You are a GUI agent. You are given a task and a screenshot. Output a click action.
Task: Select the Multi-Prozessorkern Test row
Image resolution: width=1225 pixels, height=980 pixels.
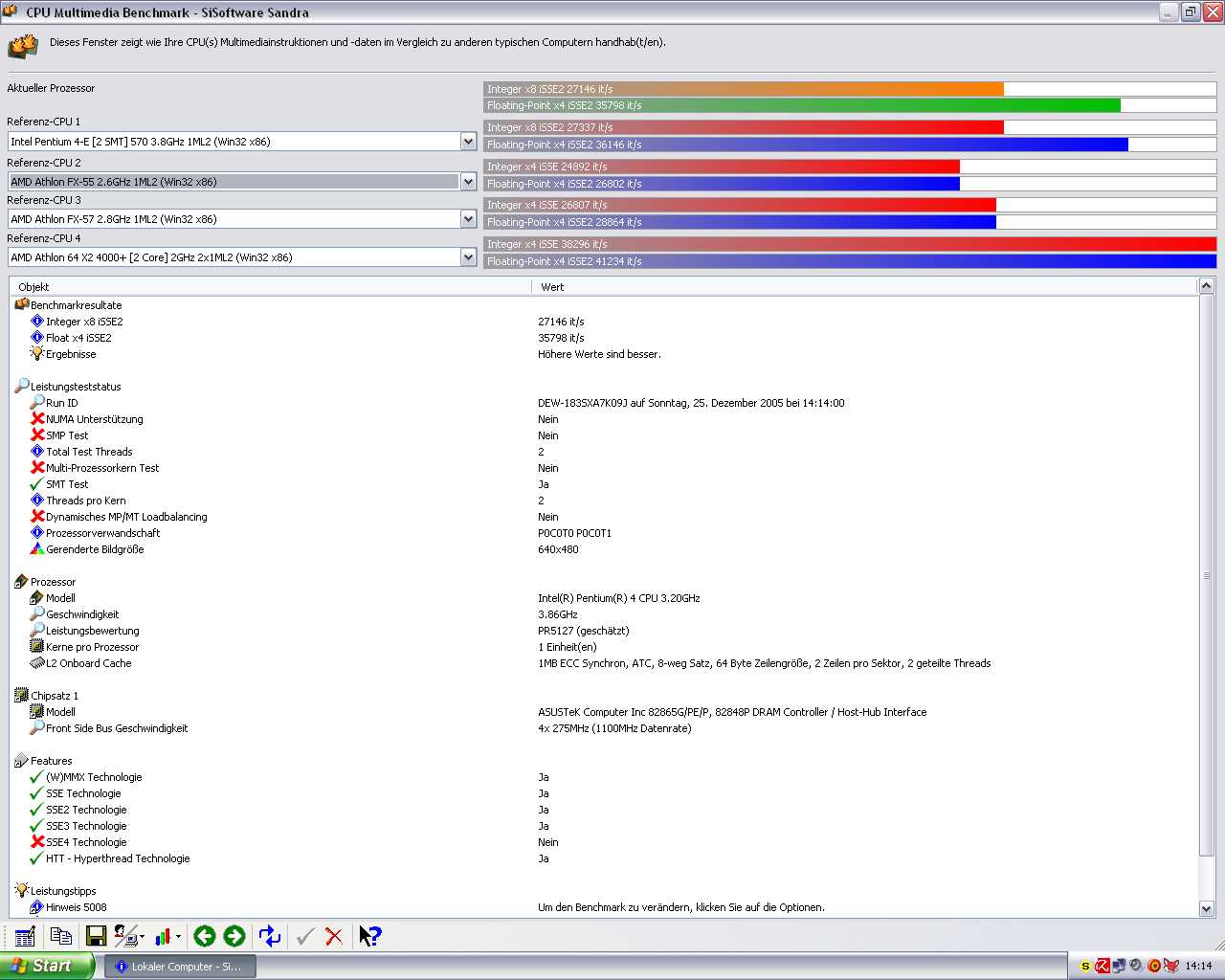(x=604, y=468)
